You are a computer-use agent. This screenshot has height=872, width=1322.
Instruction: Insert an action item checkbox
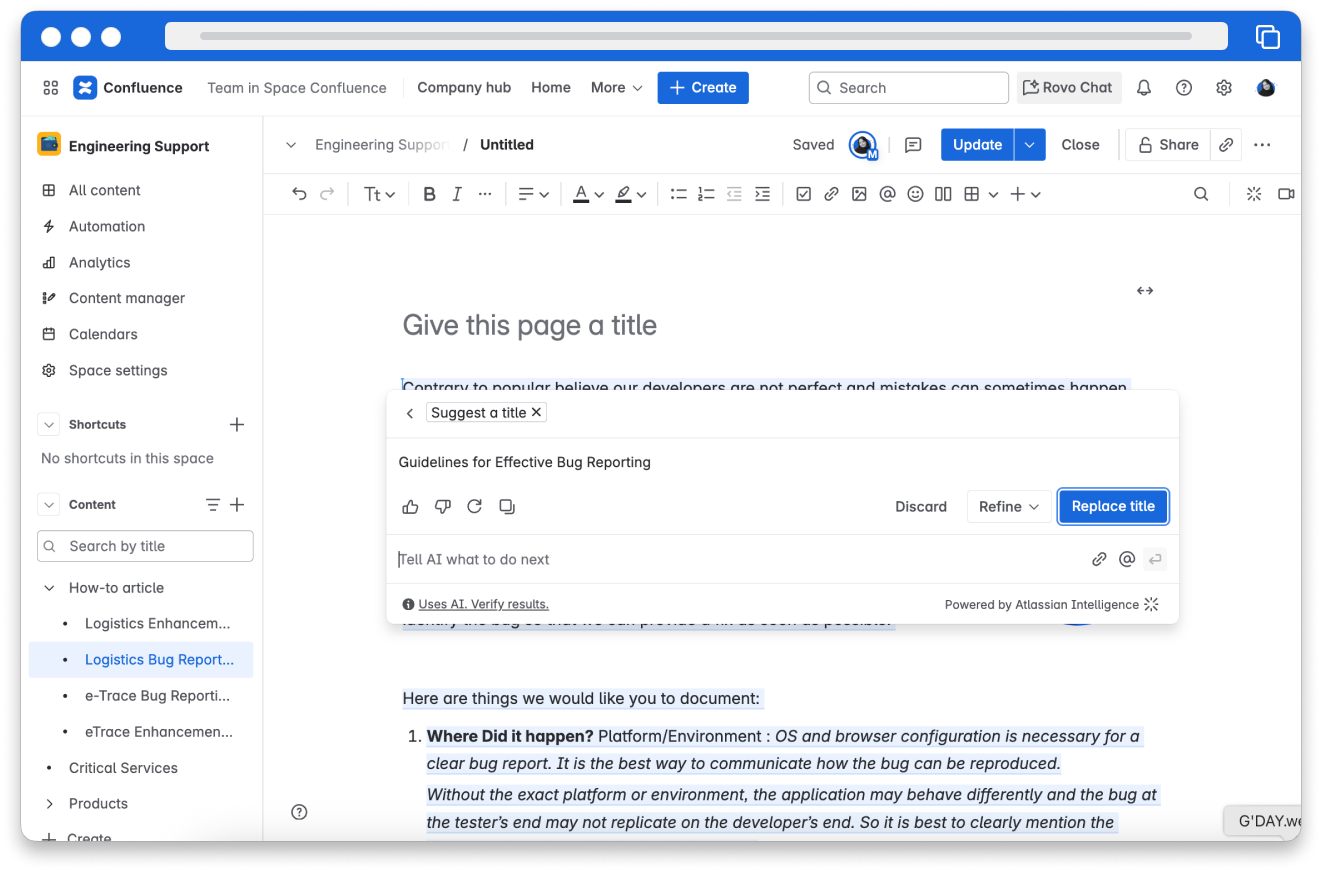point(803,195)
